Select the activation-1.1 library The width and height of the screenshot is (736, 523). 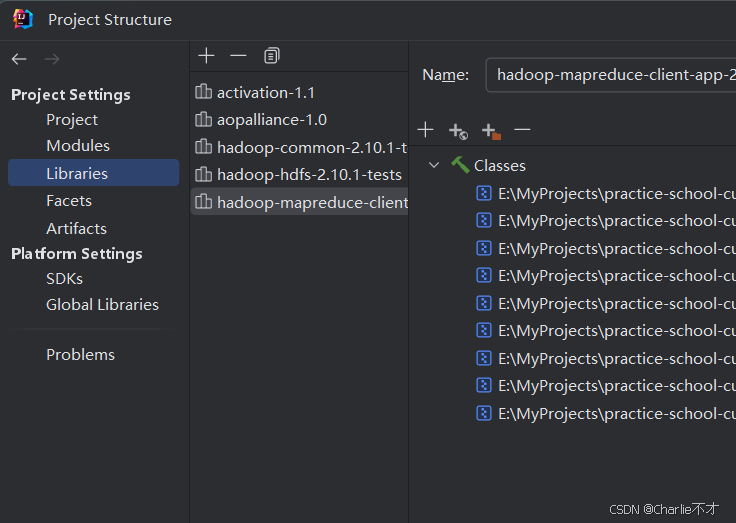(x=265, y=92)
